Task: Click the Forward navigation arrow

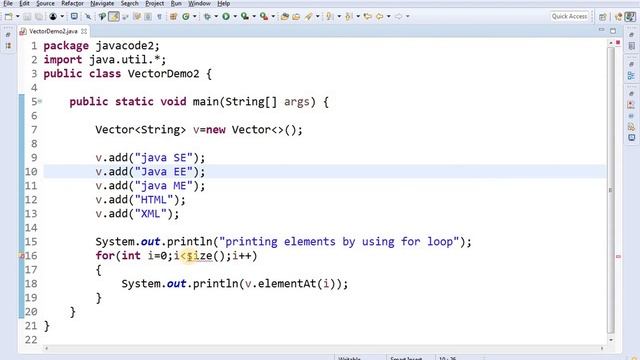Action: coord(398,17)
